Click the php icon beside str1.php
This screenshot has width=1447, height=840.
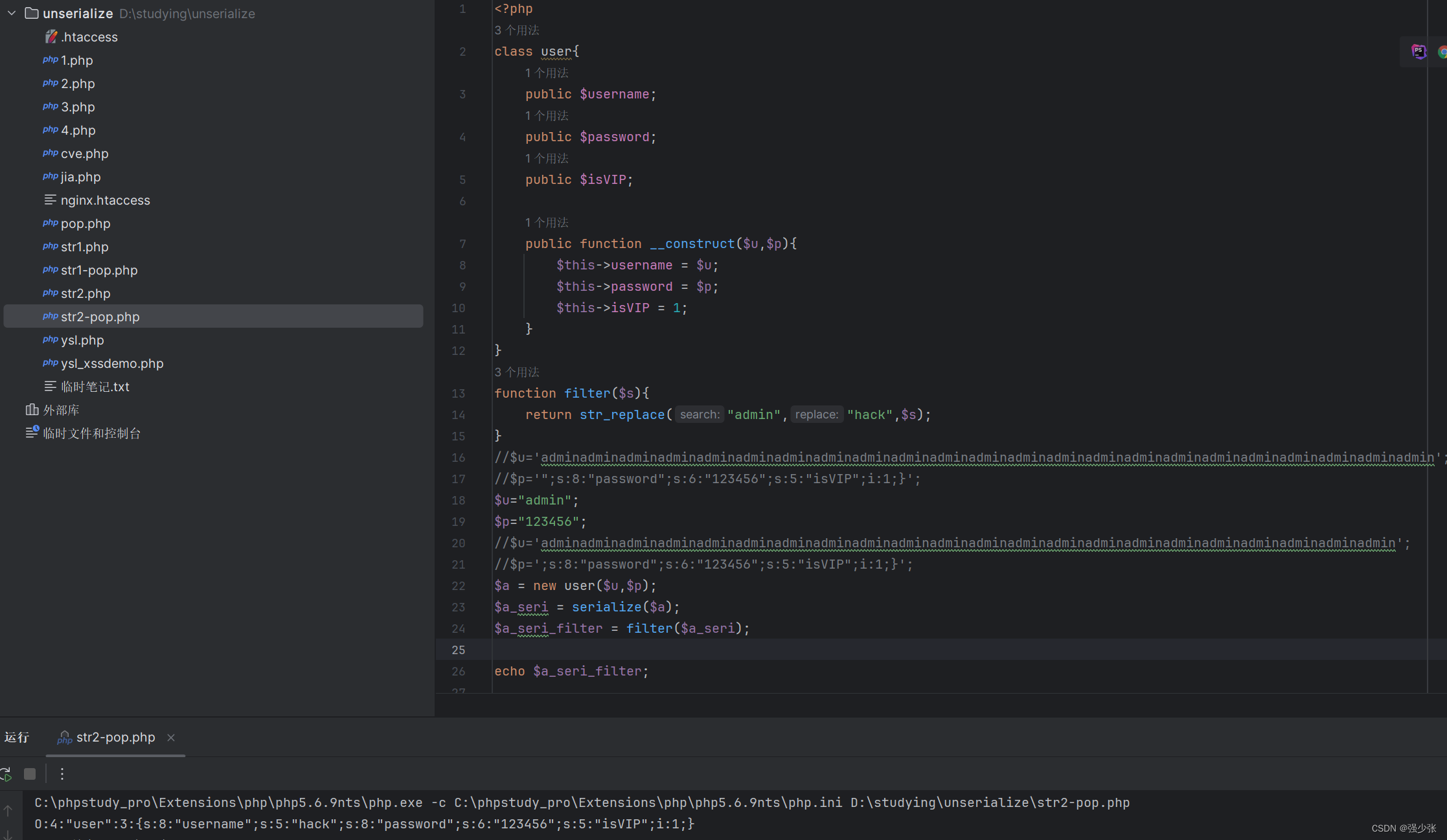pyautogui.click(x=51, y=246)
